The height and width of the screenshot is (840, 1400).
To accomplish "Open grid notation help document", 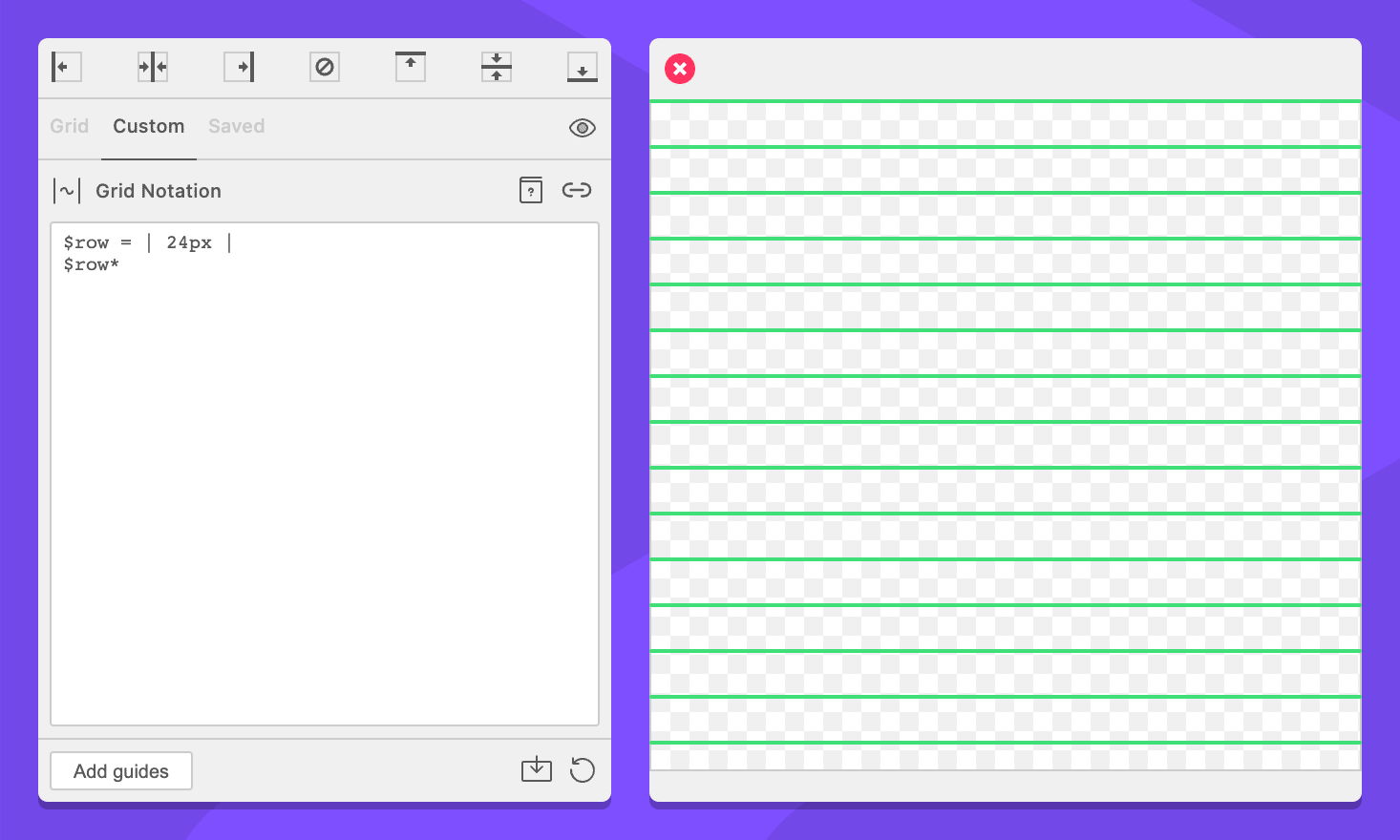I will (x=531, y=190).
